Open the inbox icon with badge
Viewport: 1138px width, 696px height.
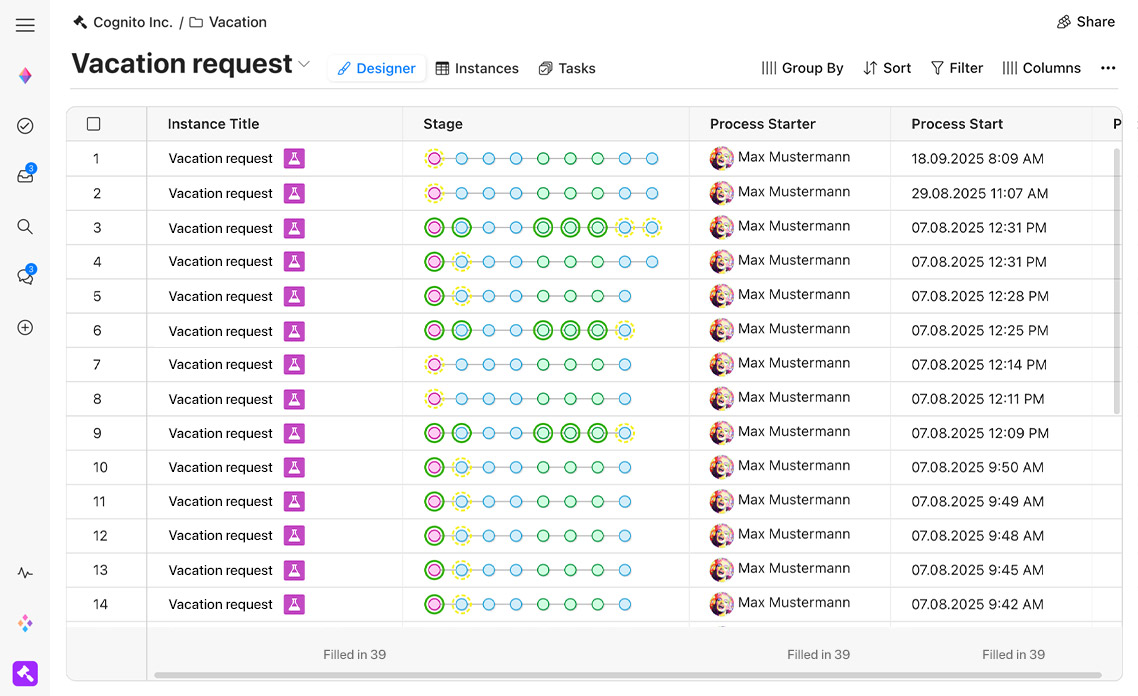(25, 176)
